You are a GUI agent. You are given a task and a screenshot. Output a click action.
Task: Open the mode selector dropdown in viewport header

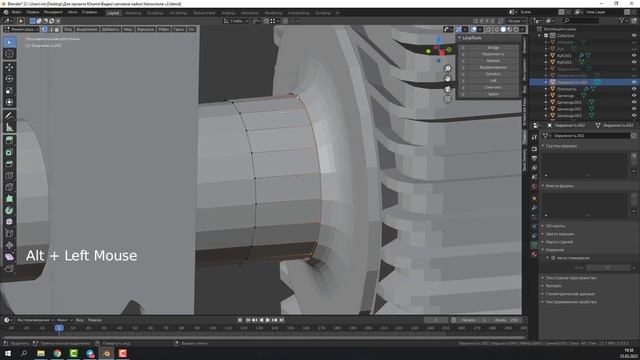tap(21, 29)
